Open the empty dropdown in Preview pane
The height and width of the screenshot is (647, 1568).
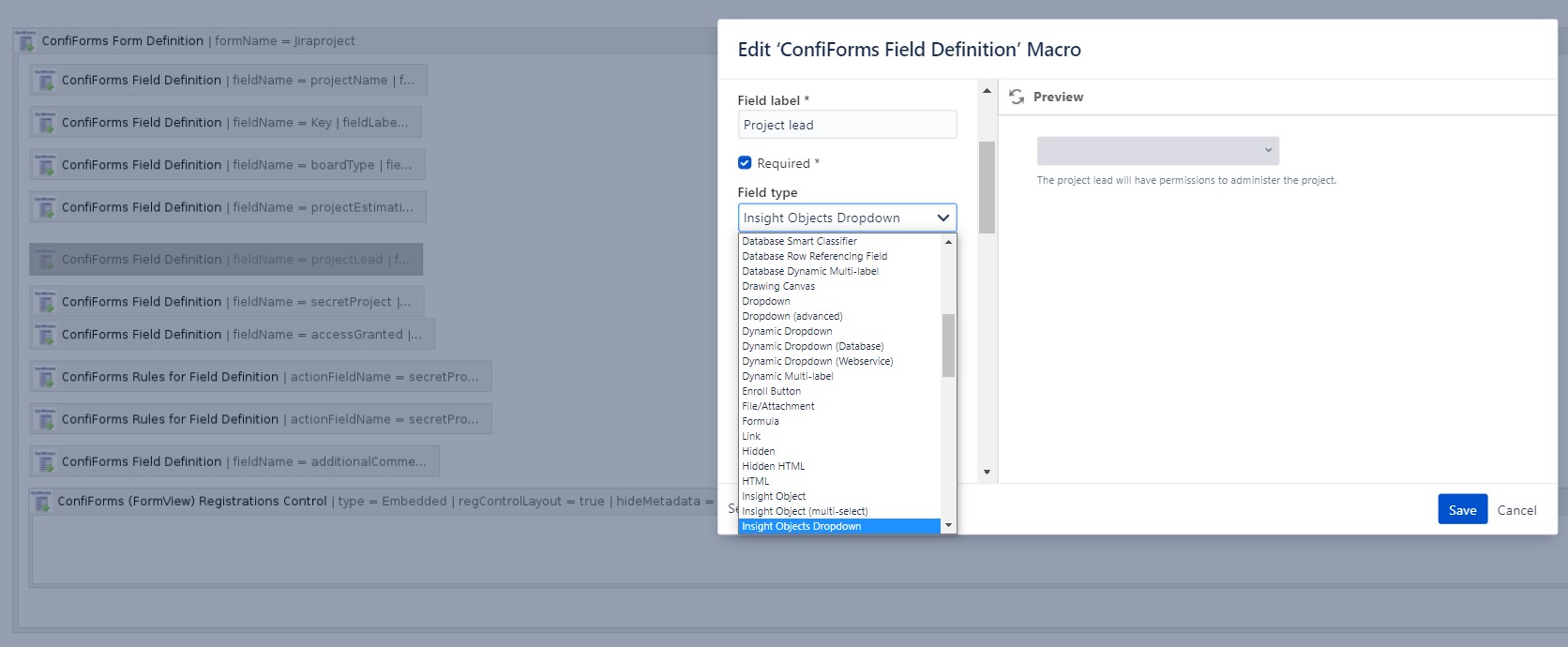[x=1157, y=150]
